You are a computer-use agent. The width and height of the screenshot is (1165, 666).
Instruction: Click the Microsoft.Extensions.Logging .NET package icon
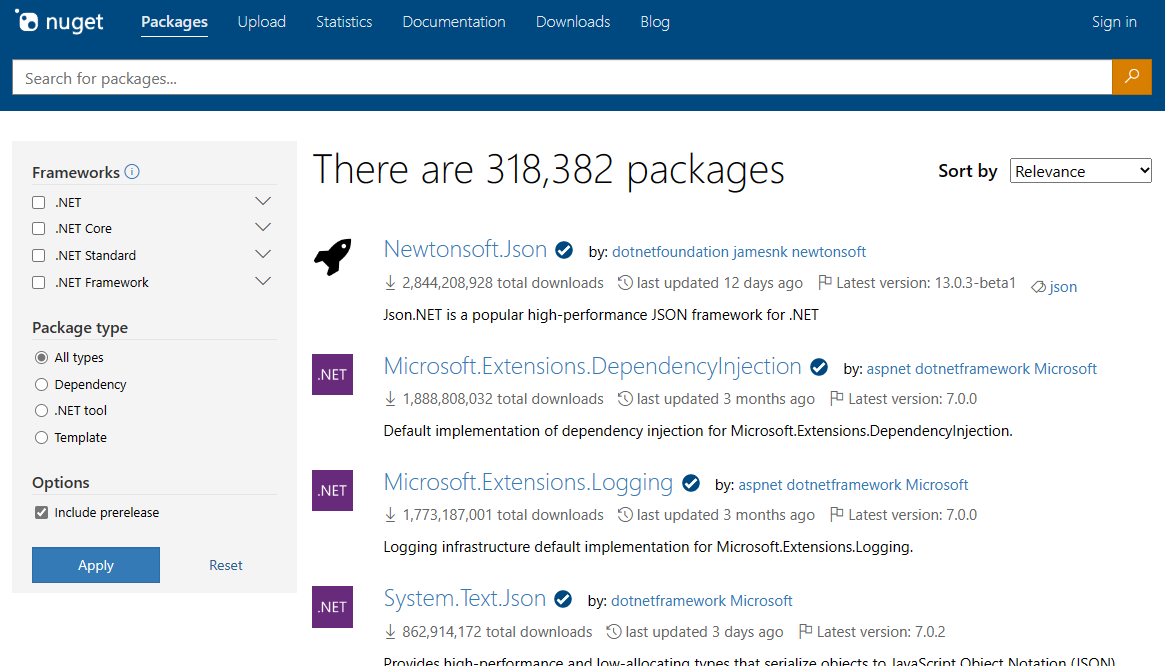point(332,490)
